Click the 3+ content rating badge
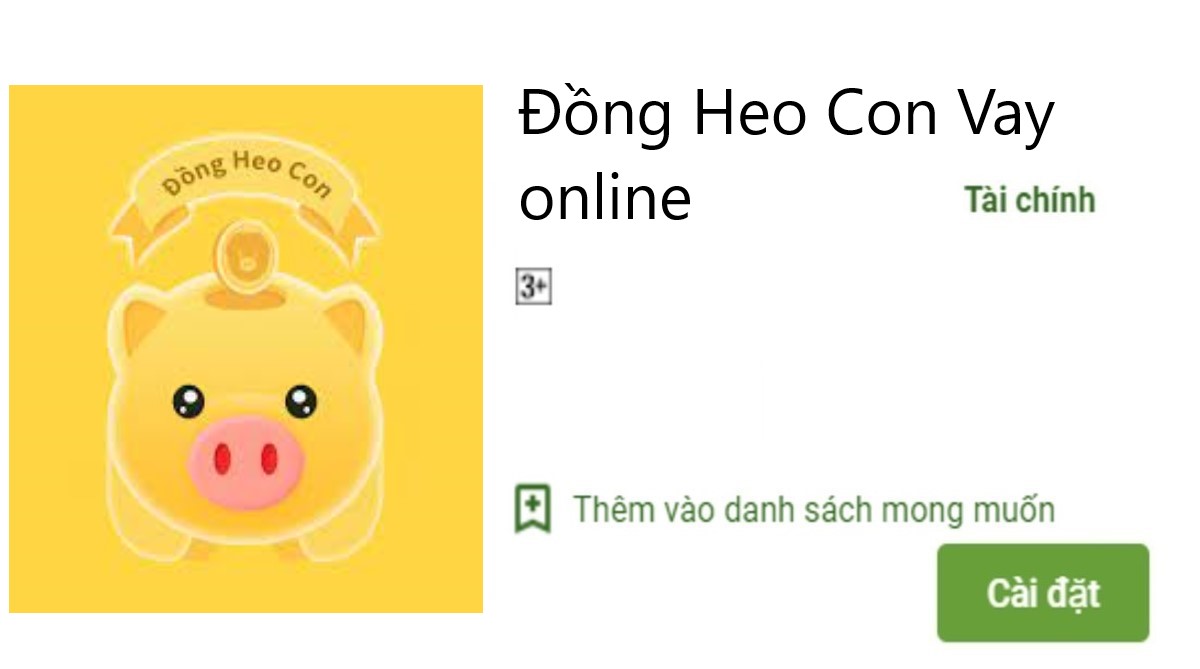 534,287
